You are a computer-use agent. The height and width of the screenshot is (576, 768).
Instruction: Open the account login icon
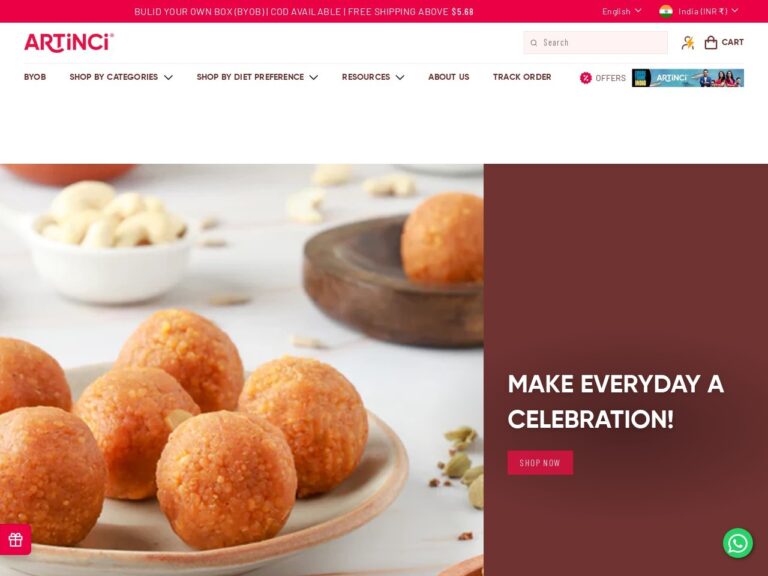[688, 43]
